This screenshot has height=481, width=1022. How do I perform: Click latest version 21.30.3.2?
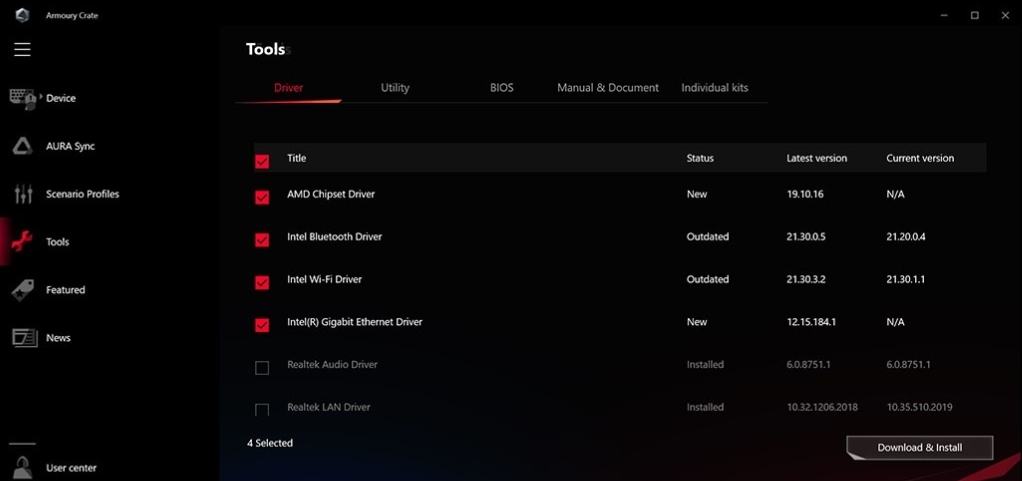click(806, 280)
